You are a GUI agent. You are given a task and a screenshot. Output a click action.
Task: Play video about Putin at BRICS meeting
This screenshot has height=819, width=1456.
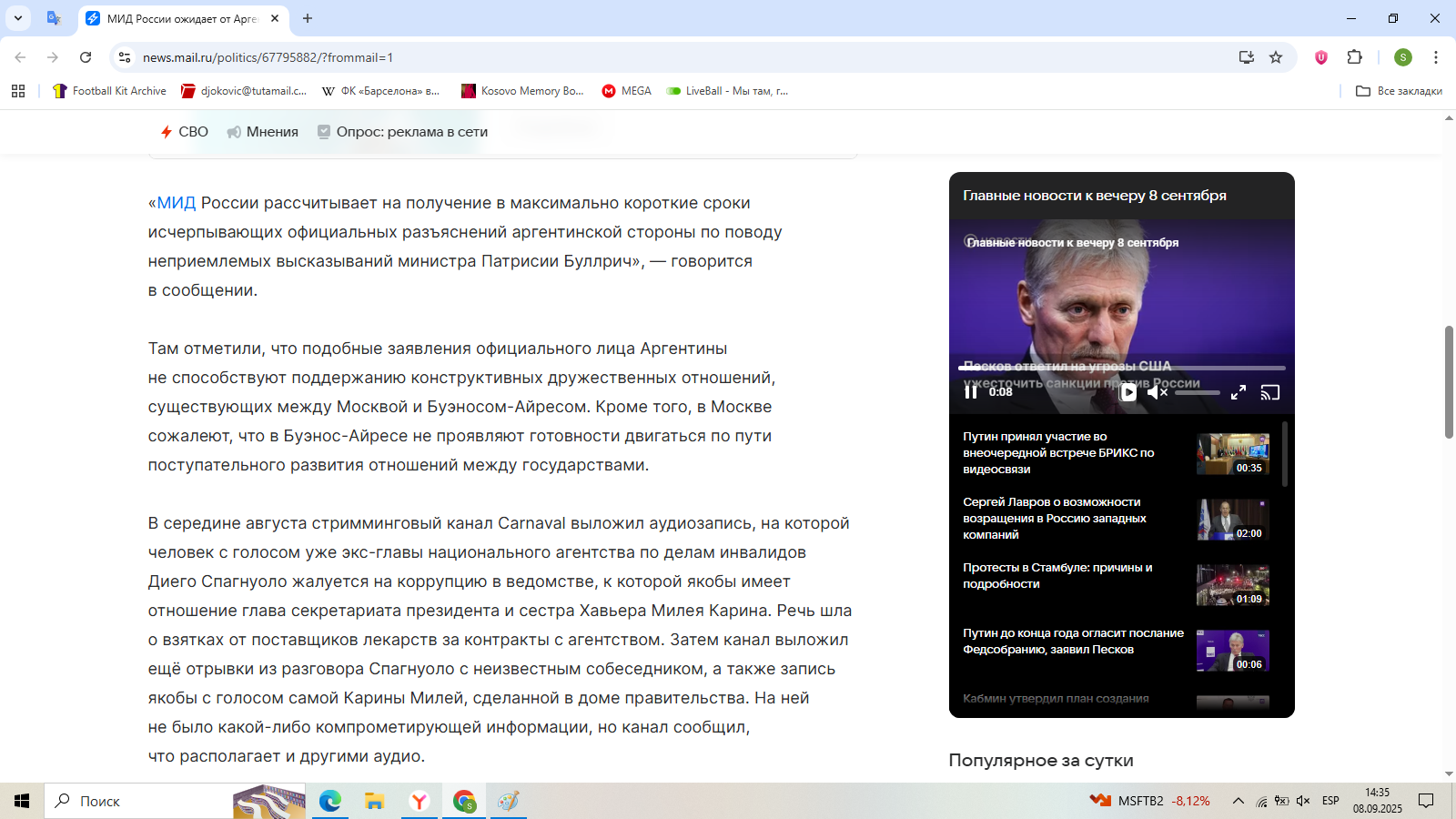tap(1058, 453)
